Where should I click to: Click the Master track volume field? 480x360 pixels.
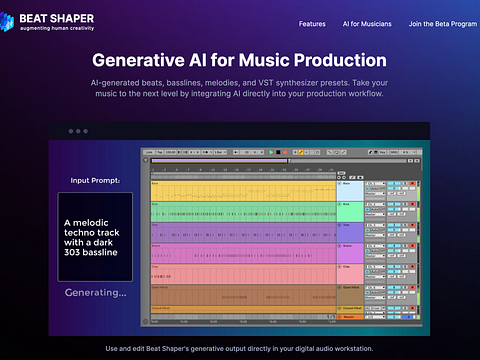pyautogui.click(x=394, y=317)
